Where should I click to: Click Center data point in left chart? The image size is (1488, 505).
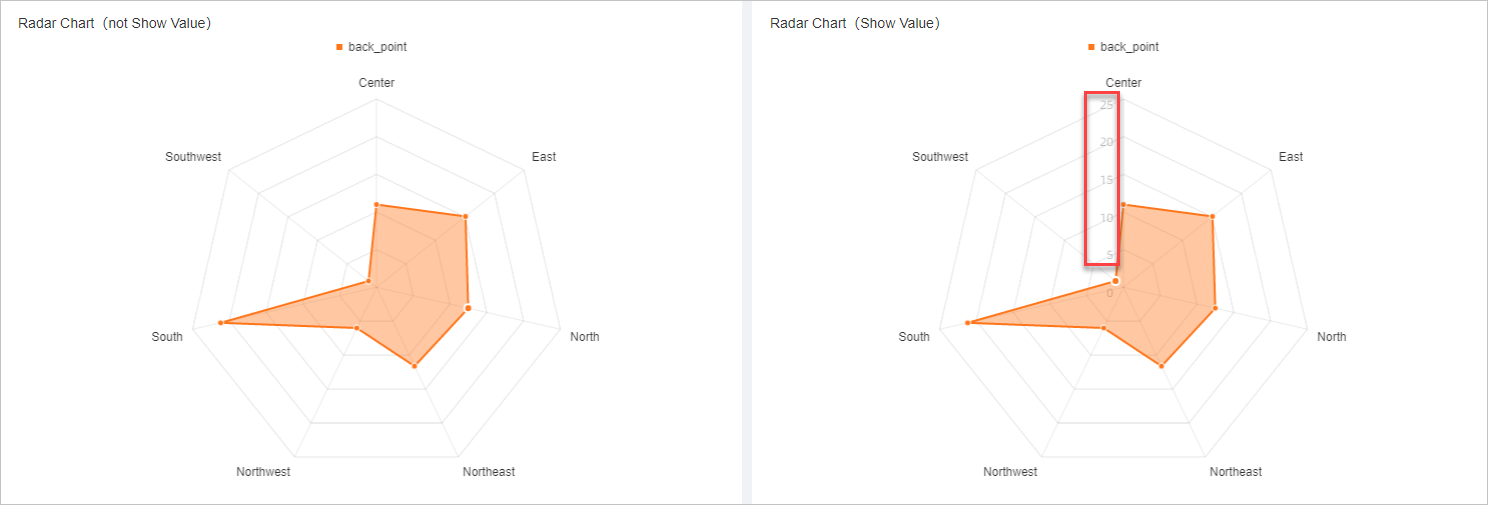[x=376, y=205]
